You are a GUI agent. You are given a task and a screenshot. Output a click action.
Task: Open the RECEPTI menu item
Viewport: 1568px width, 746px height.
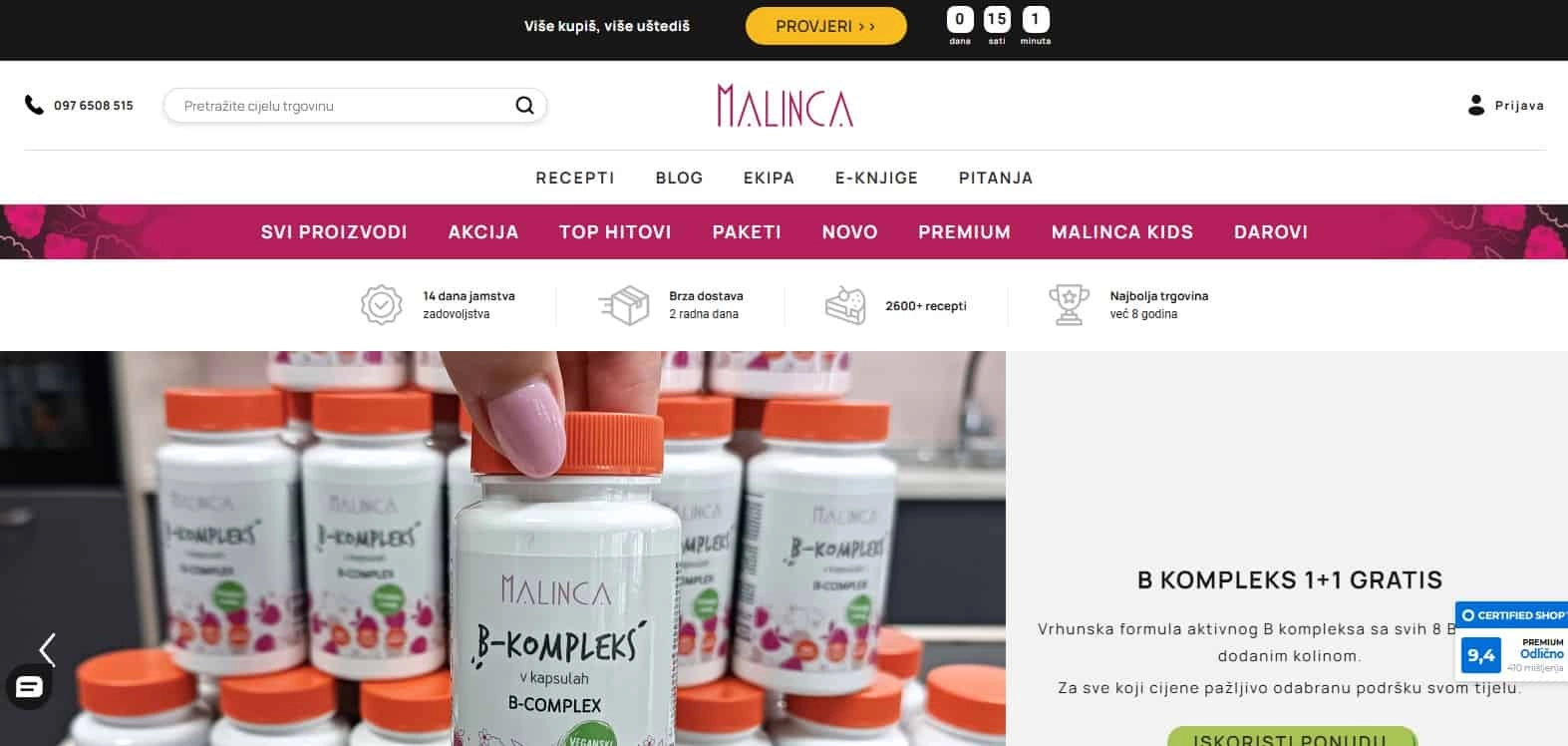click(575, 178)
